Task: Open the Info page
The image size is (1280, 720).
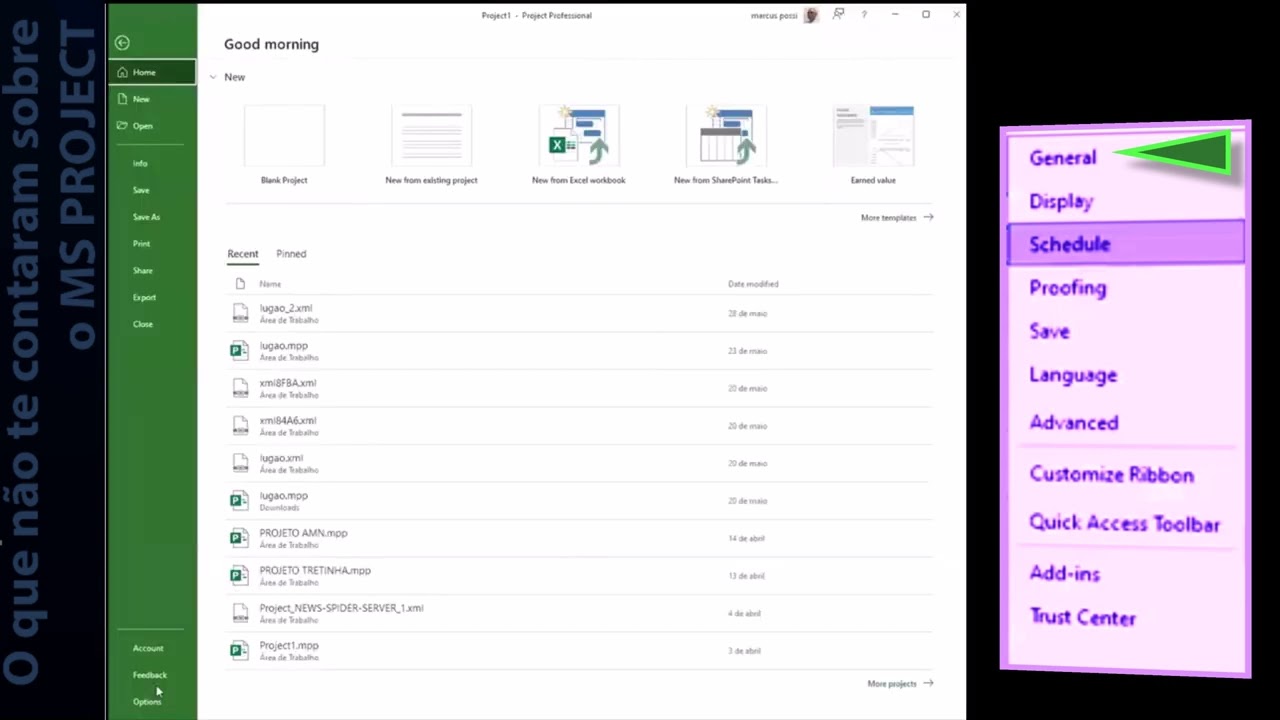Action: pyautogui.click(x=140, y=163)
